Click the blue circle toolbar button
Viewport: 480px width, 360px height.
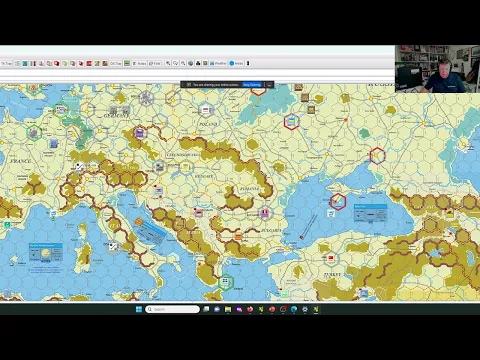236,63
